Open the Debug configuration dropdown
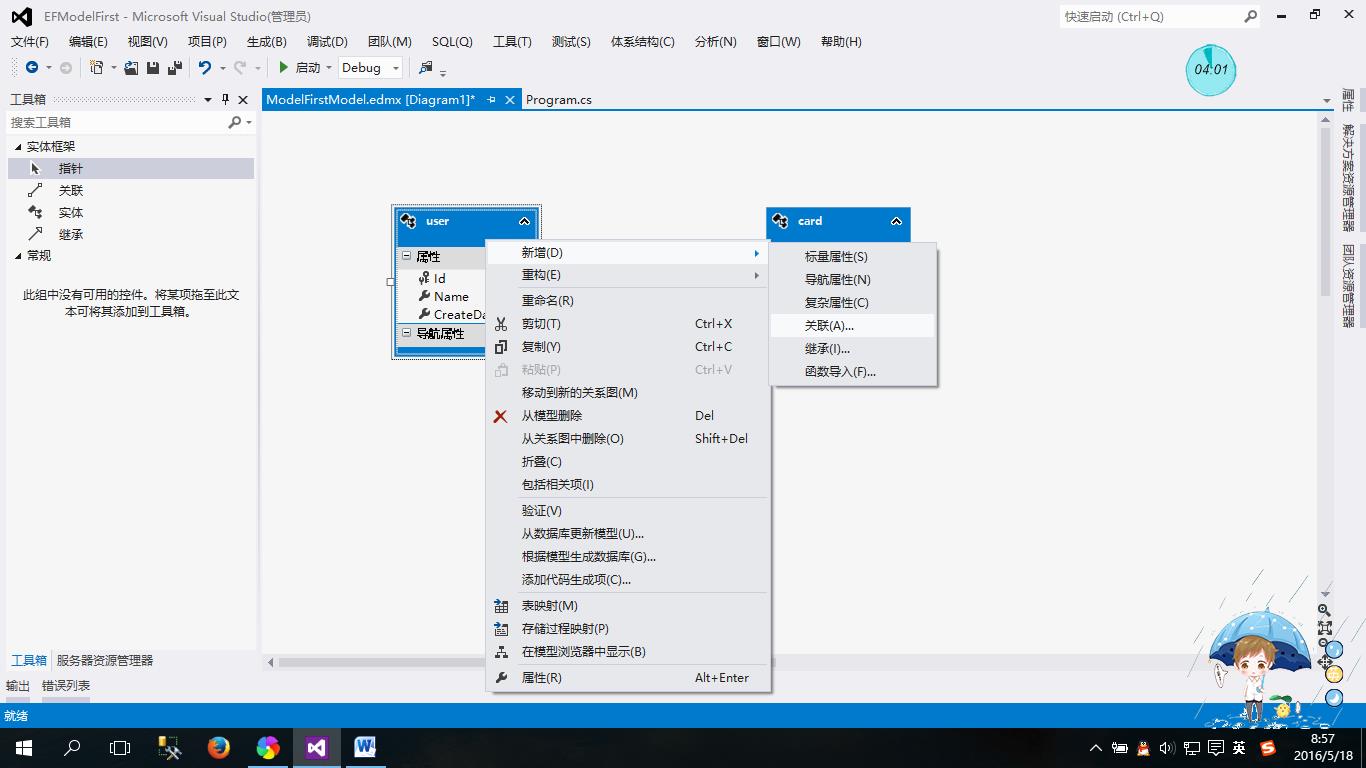Image resolution: width=1366 pixels, height=768 pixels. (x=396, y=68)
